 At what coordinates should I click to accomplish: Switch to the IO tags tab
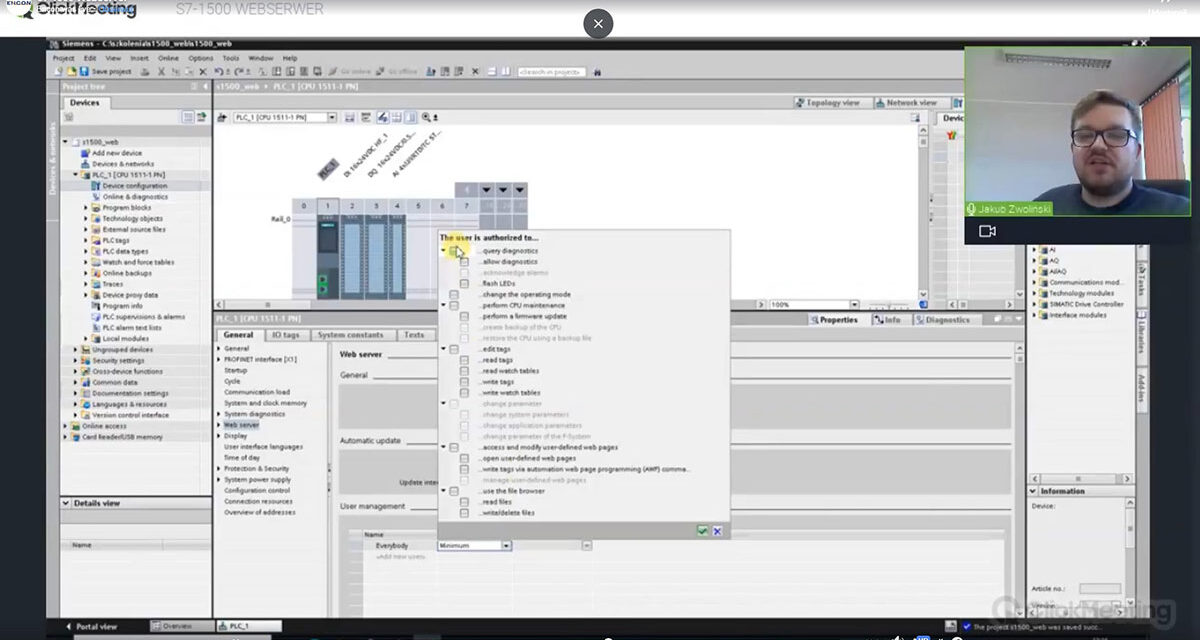[286, 335]
